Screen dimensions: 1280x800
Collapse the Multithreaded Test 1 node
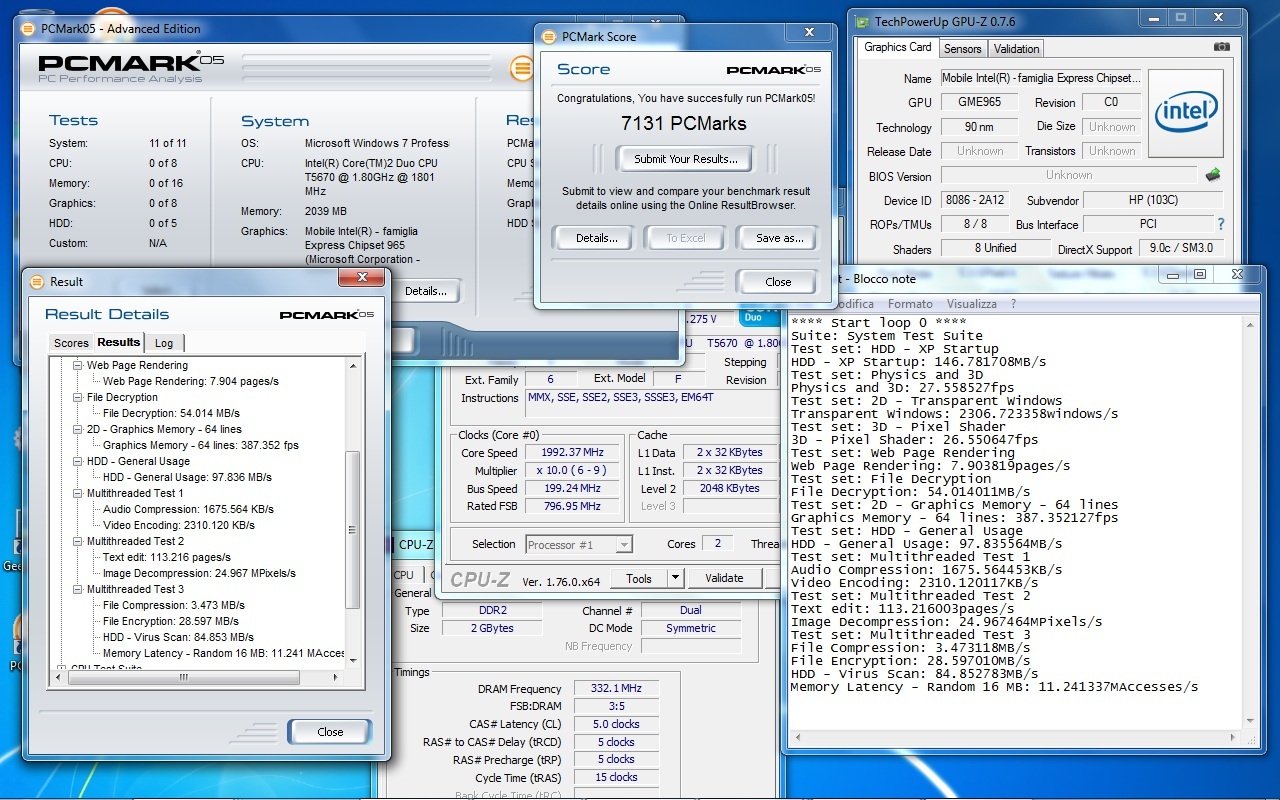click(79, 494)
